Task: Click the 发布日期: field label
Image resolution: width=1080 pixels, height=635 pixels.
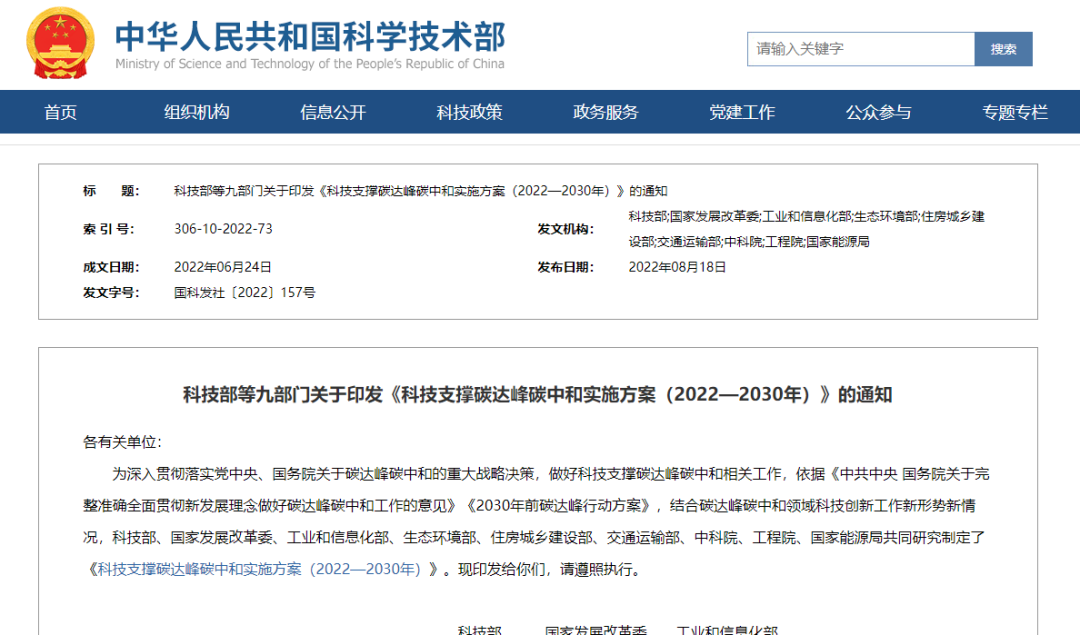Action: coord(565,267)
